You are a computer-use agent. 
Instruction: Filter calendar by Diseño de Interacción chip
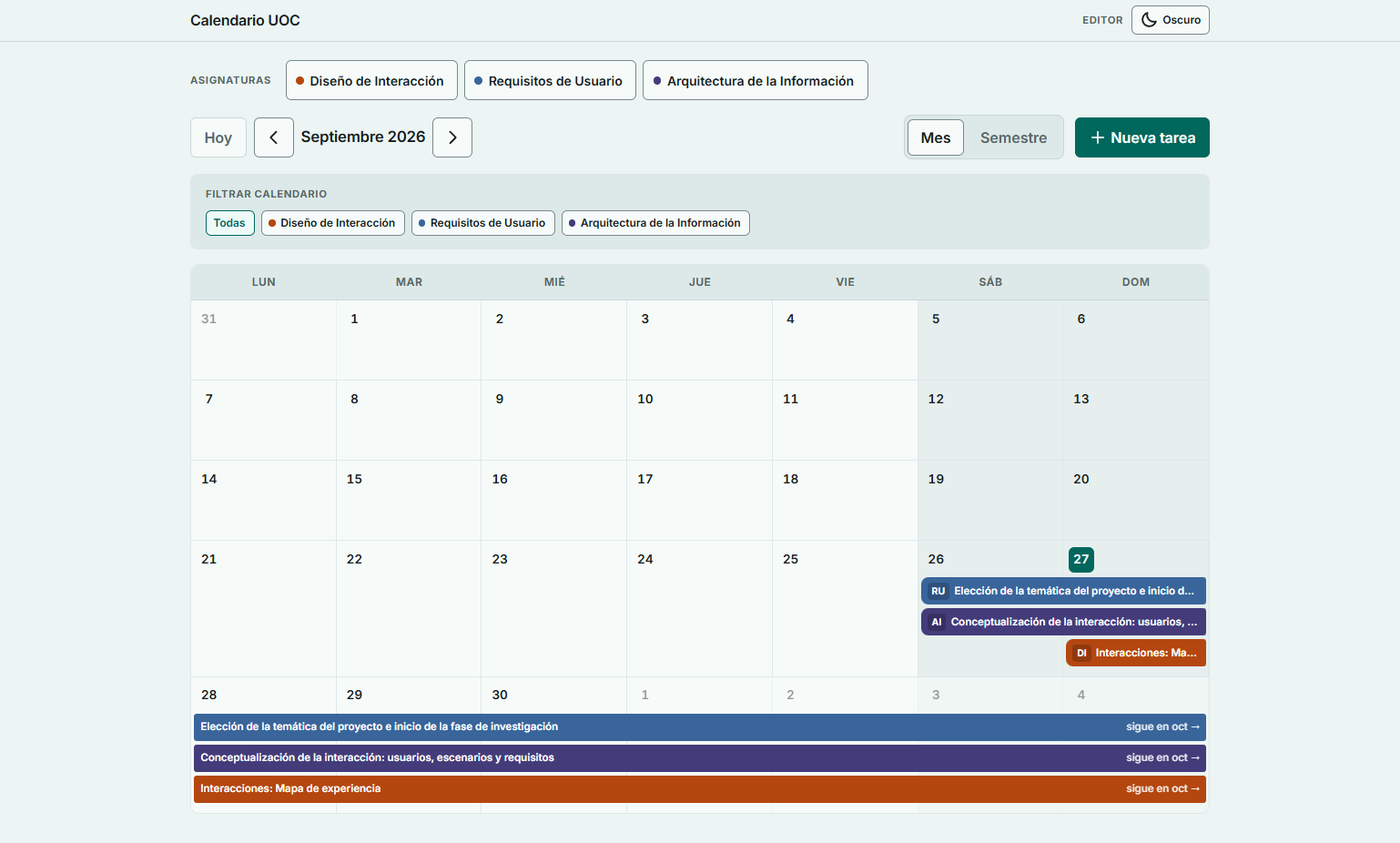pyautogui.click(x=332, y=223)
